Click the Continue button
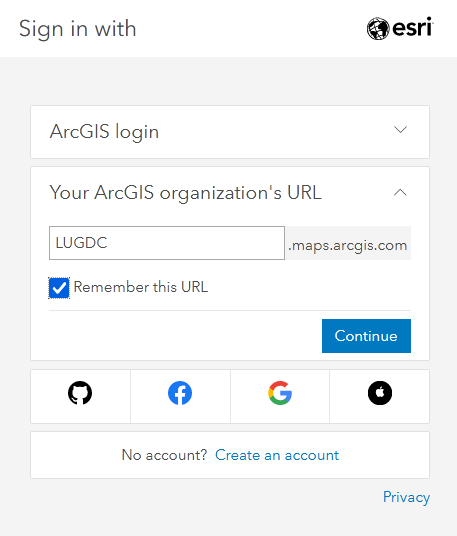 (366, 336)
